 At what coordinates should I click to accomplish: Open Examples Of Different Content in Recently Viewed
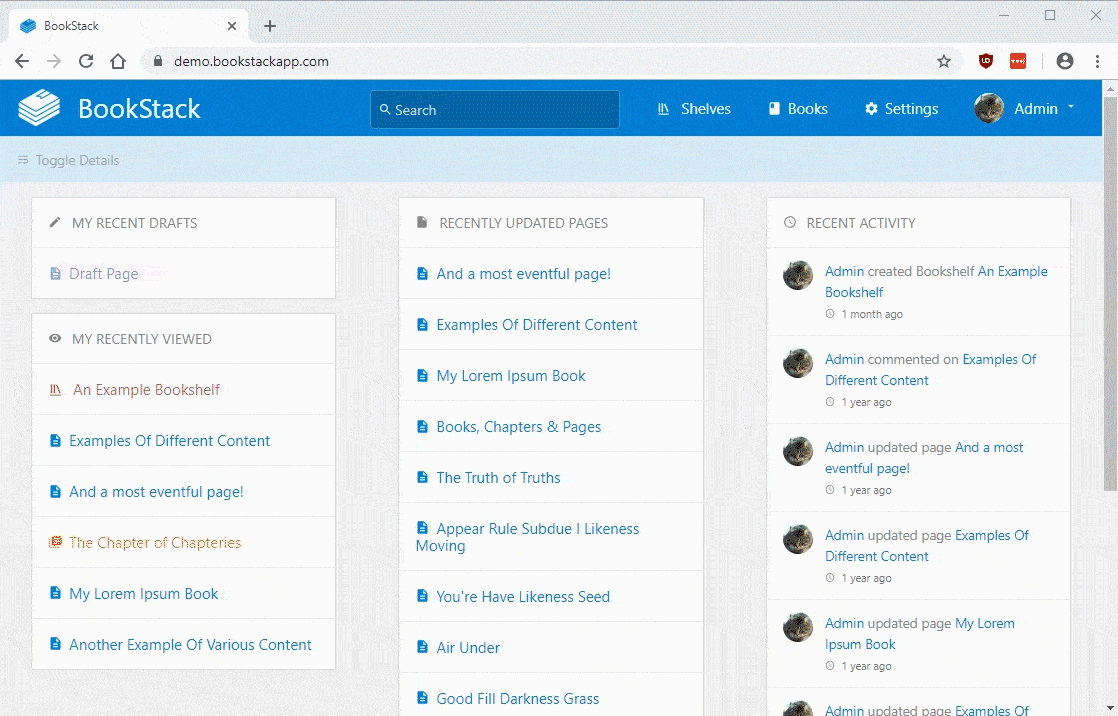170,441
